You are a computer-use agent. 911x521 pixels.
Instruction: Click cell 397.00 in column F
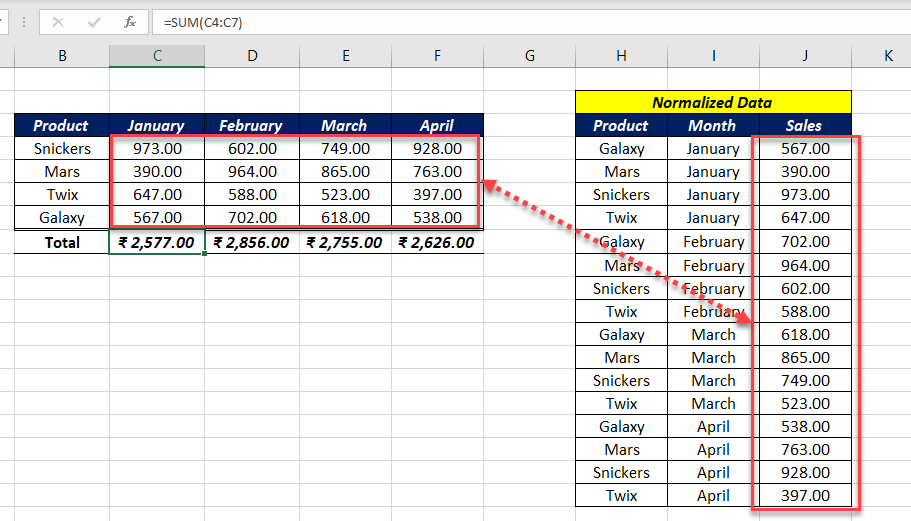coord(437,195)
